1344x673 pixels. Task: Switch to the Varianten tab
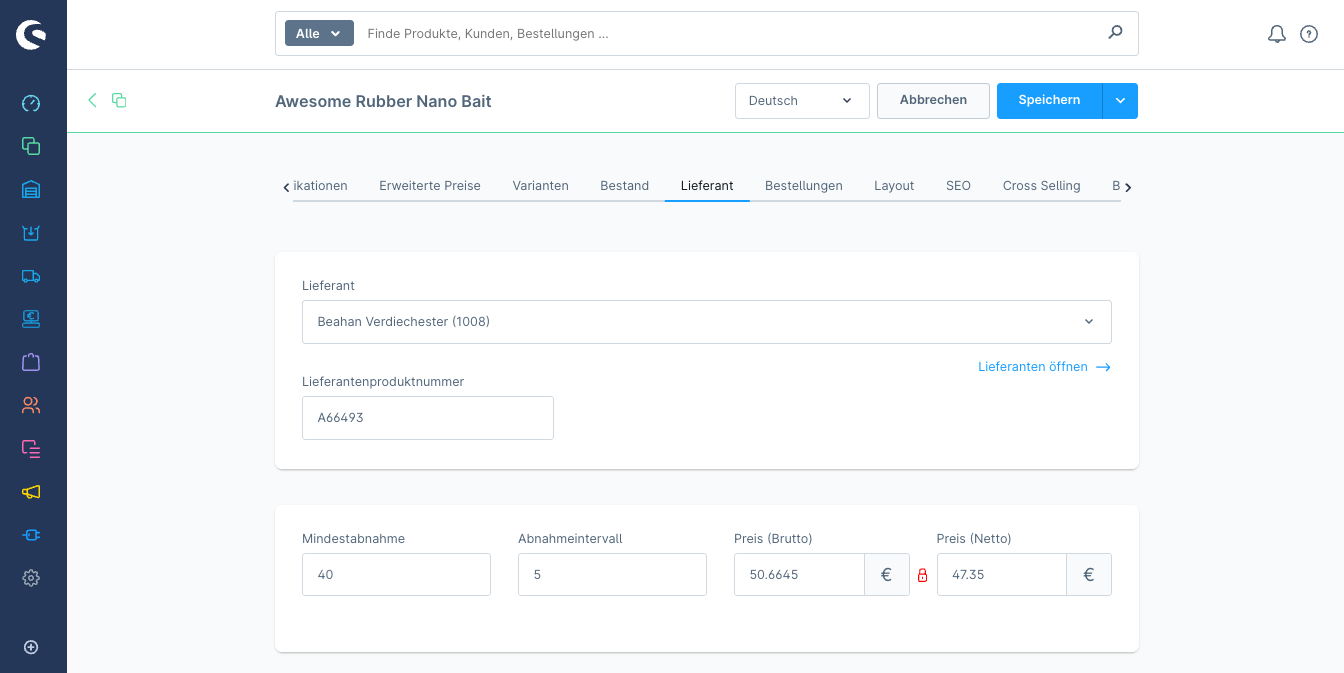540,185
